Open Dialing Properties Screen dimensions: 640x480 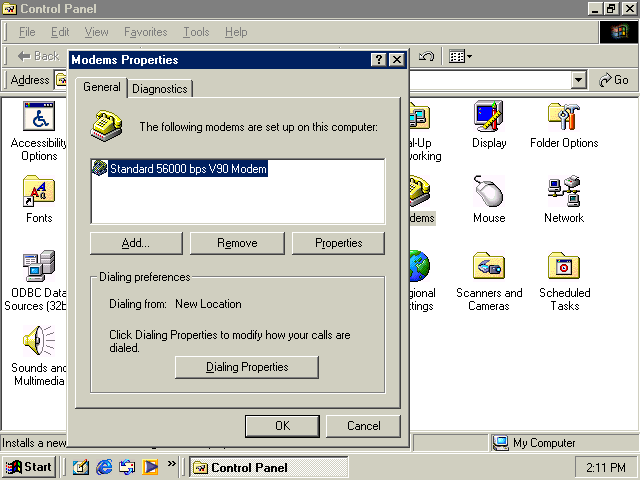coord(247,367)
